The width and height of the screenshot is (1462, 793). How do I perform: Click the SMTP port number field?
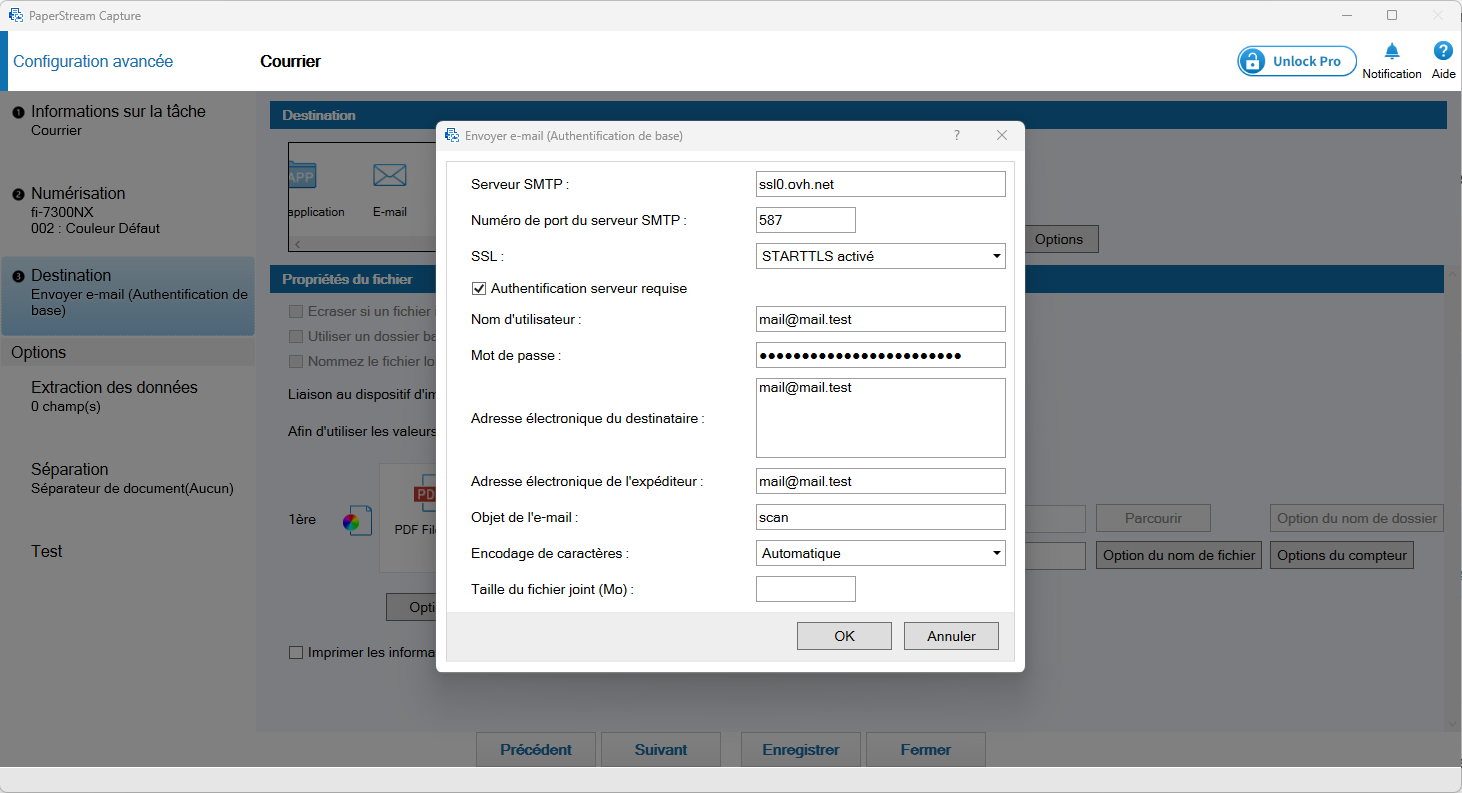pos(806,220)
